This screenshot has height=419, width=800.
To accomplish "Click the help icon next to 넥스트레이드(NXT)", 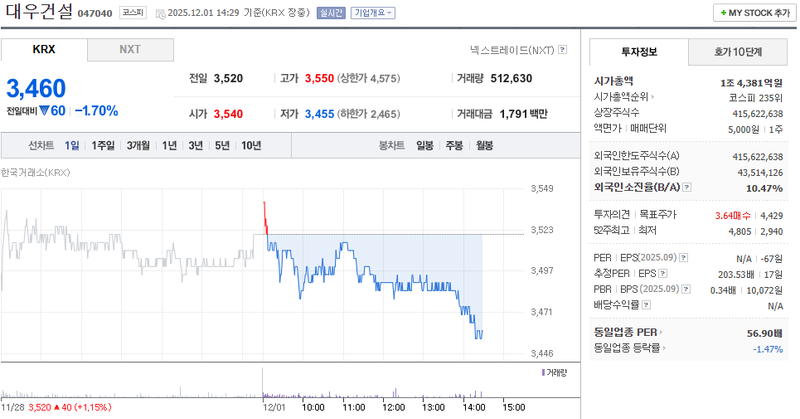I will (562, 50).
